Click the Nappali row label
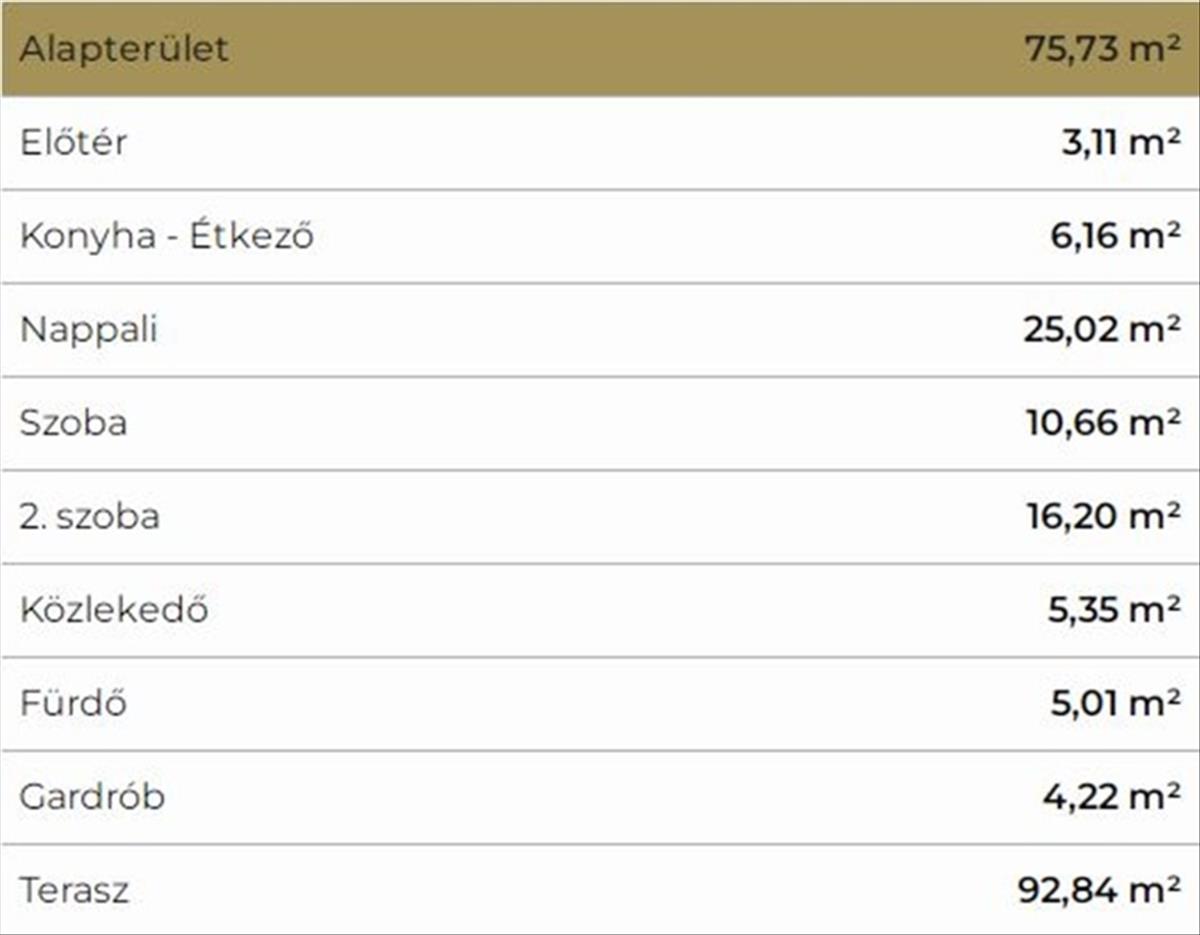The width and height of the screenshot is (1200, 935). coord(89,330)
